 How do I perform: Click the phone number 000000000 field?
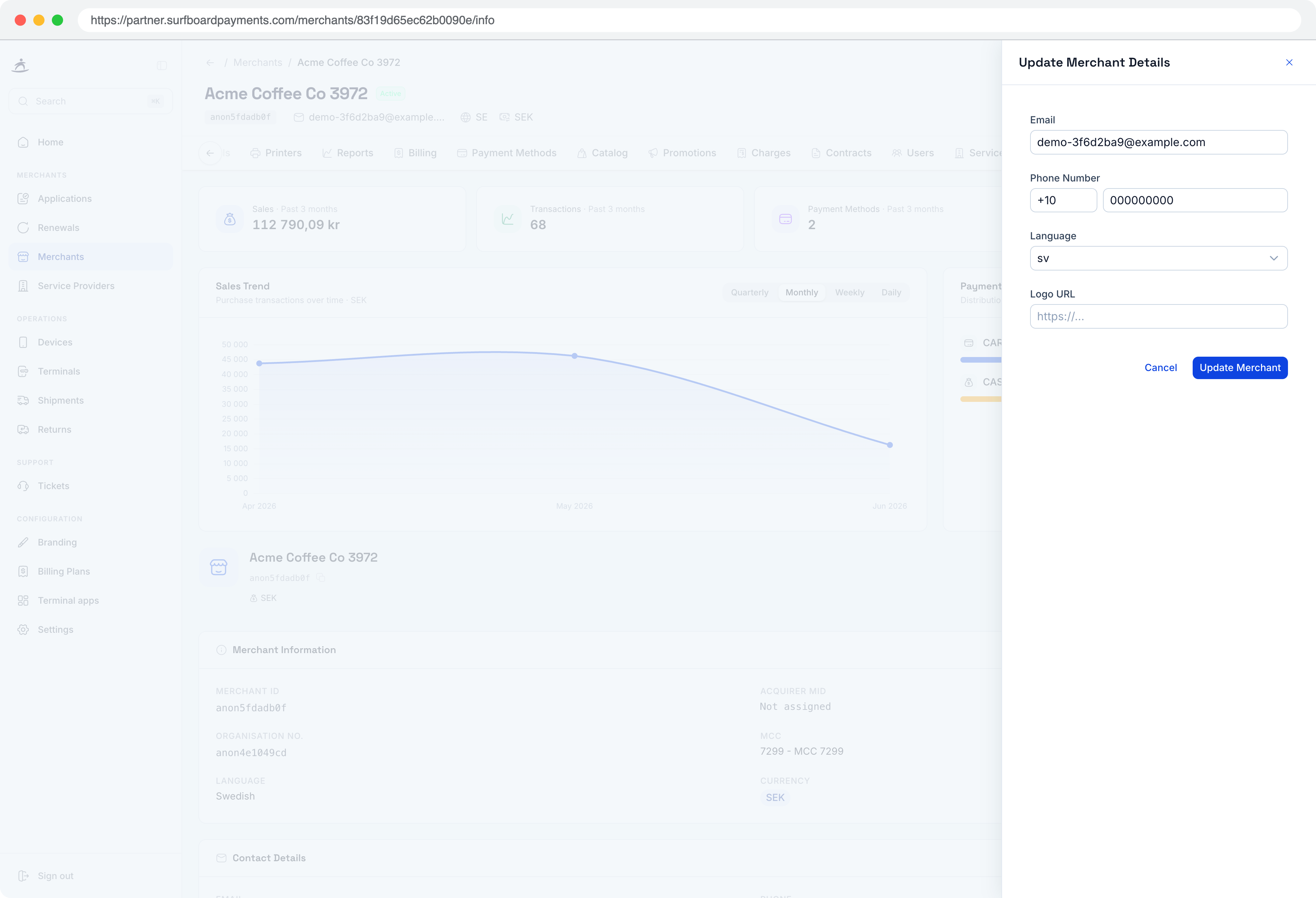click(1195, 200)
